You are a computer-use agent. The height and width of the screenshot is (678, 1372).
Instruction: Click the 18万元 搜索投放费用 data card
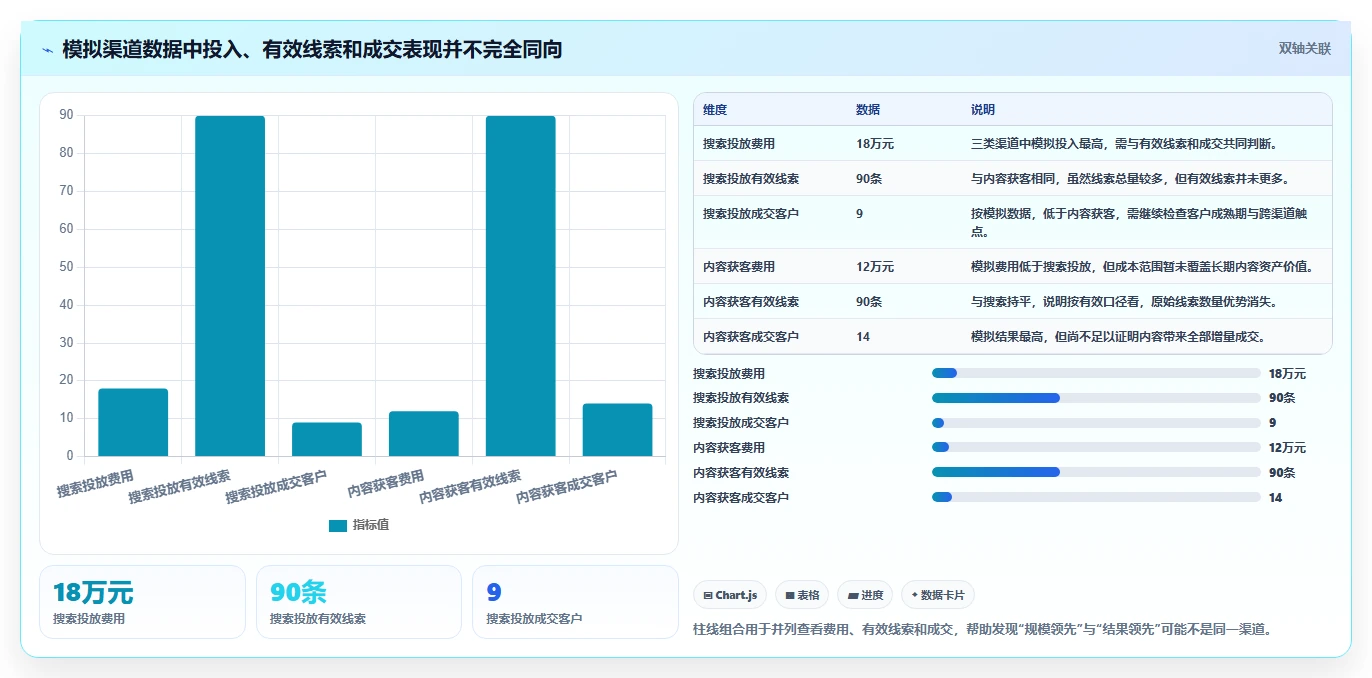coord(142,602)
